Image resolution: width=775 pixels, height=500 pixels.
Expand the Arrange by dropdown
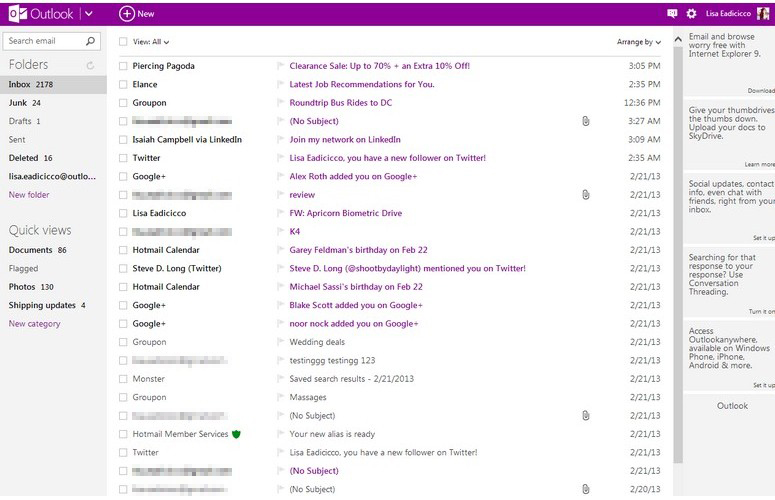[639, 42]
